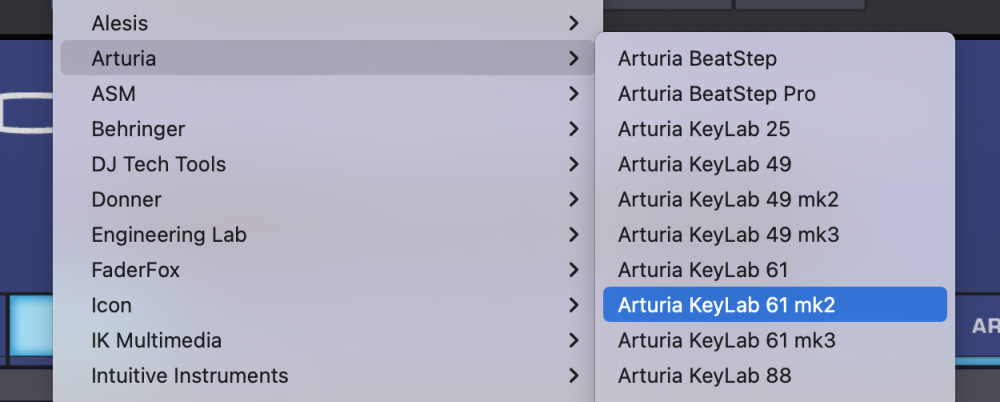
Task: Select Arturia KeyLab 88
Action: coord(704,376)
